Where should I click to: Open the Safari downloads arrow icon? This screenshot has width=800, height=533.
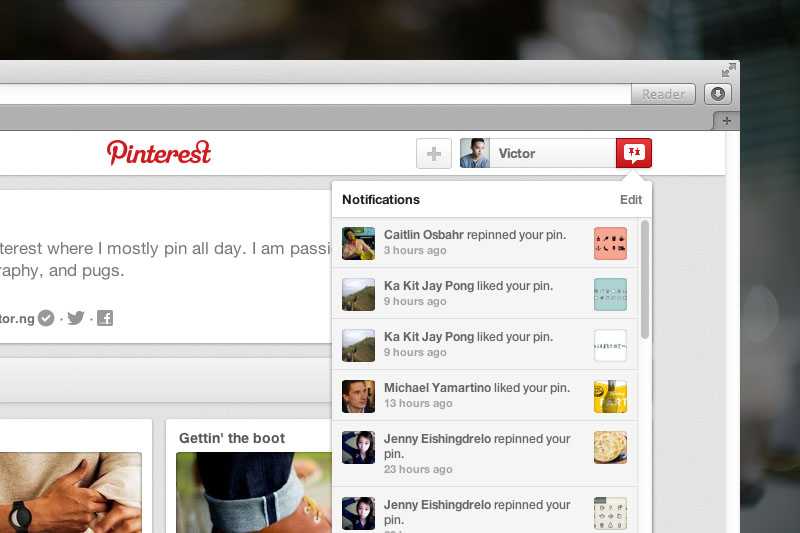tap(718, 94)
